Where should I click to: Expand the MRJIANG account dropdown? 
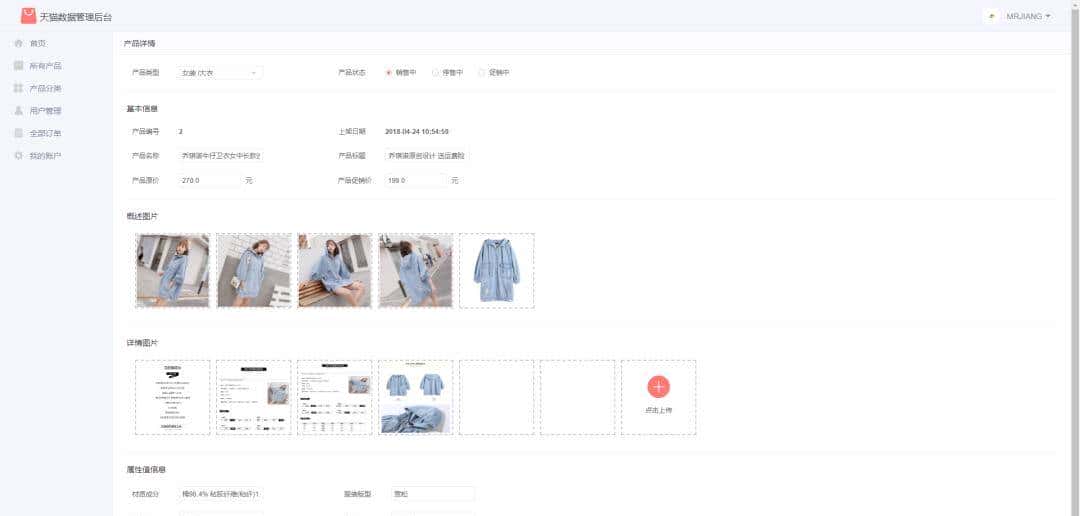(x=1028, y=16)
